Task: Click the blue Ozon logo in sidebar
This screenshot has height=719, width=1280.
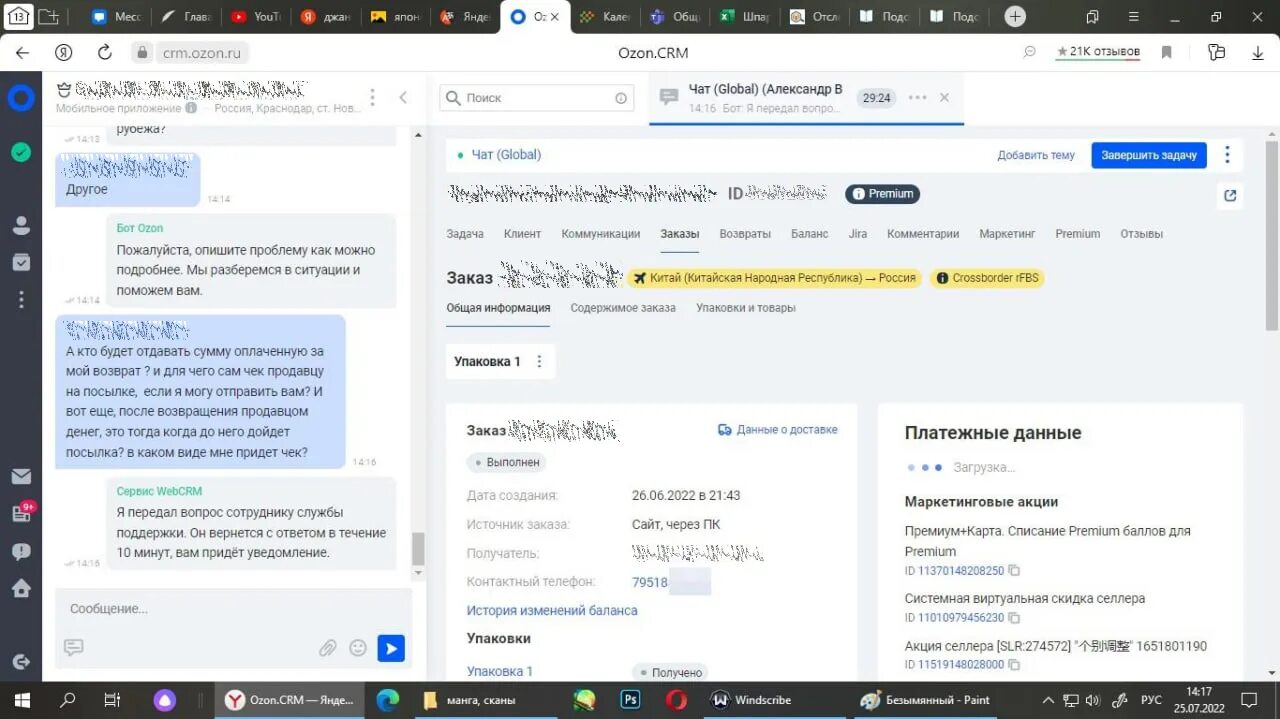Action: tap(21, 97)
